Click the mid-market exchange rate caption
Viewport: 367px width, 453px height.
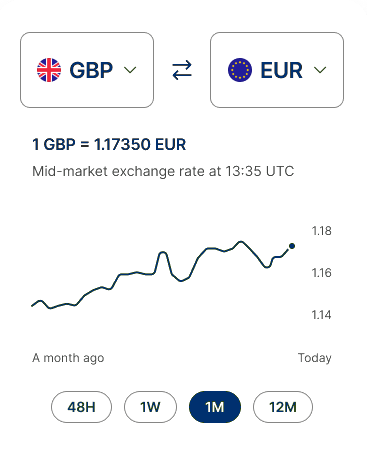click(x=163, y=171)
